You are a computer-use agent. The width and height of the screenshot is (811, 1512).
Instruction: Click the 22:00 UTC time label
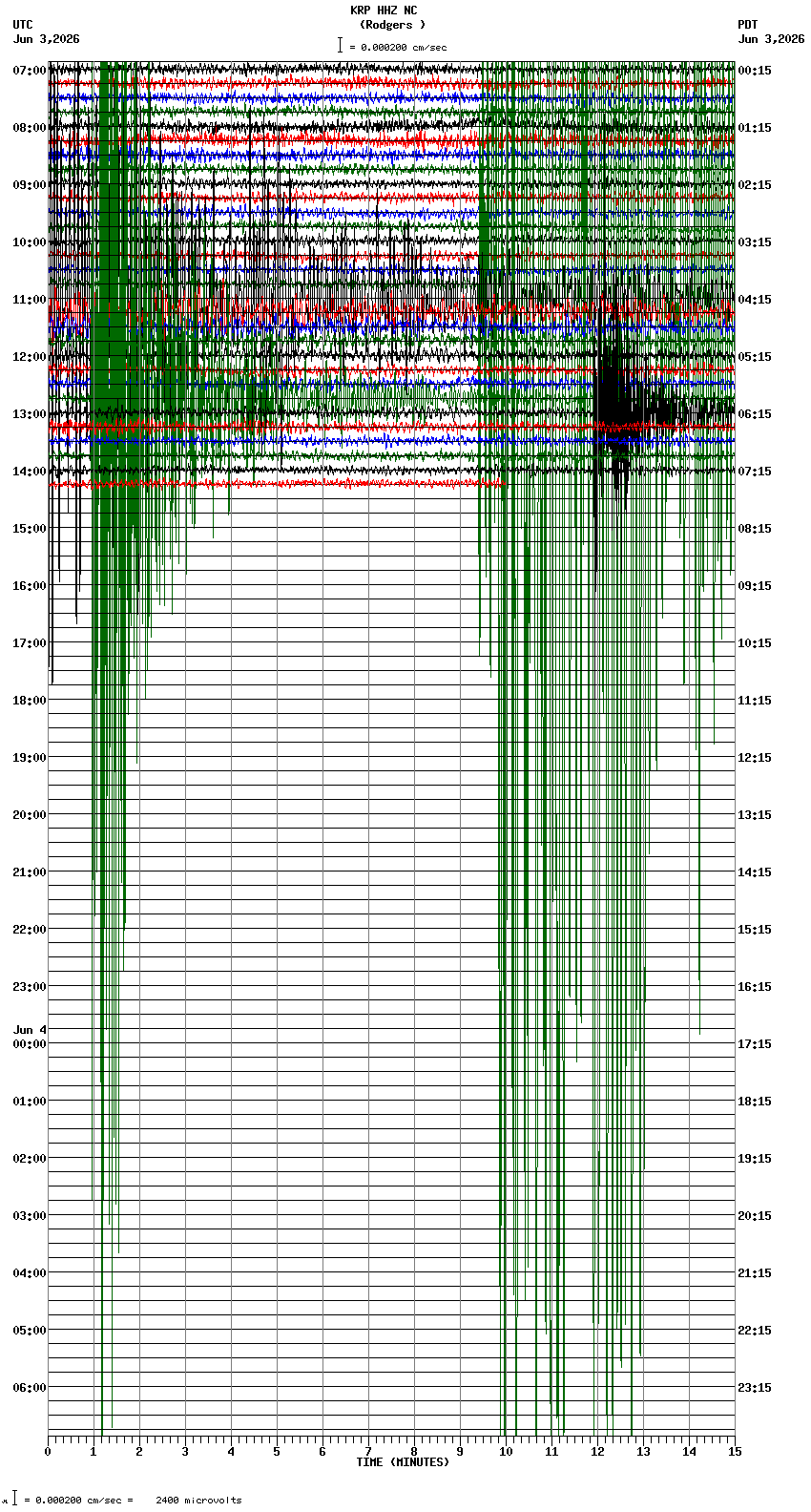pos(30,930)
